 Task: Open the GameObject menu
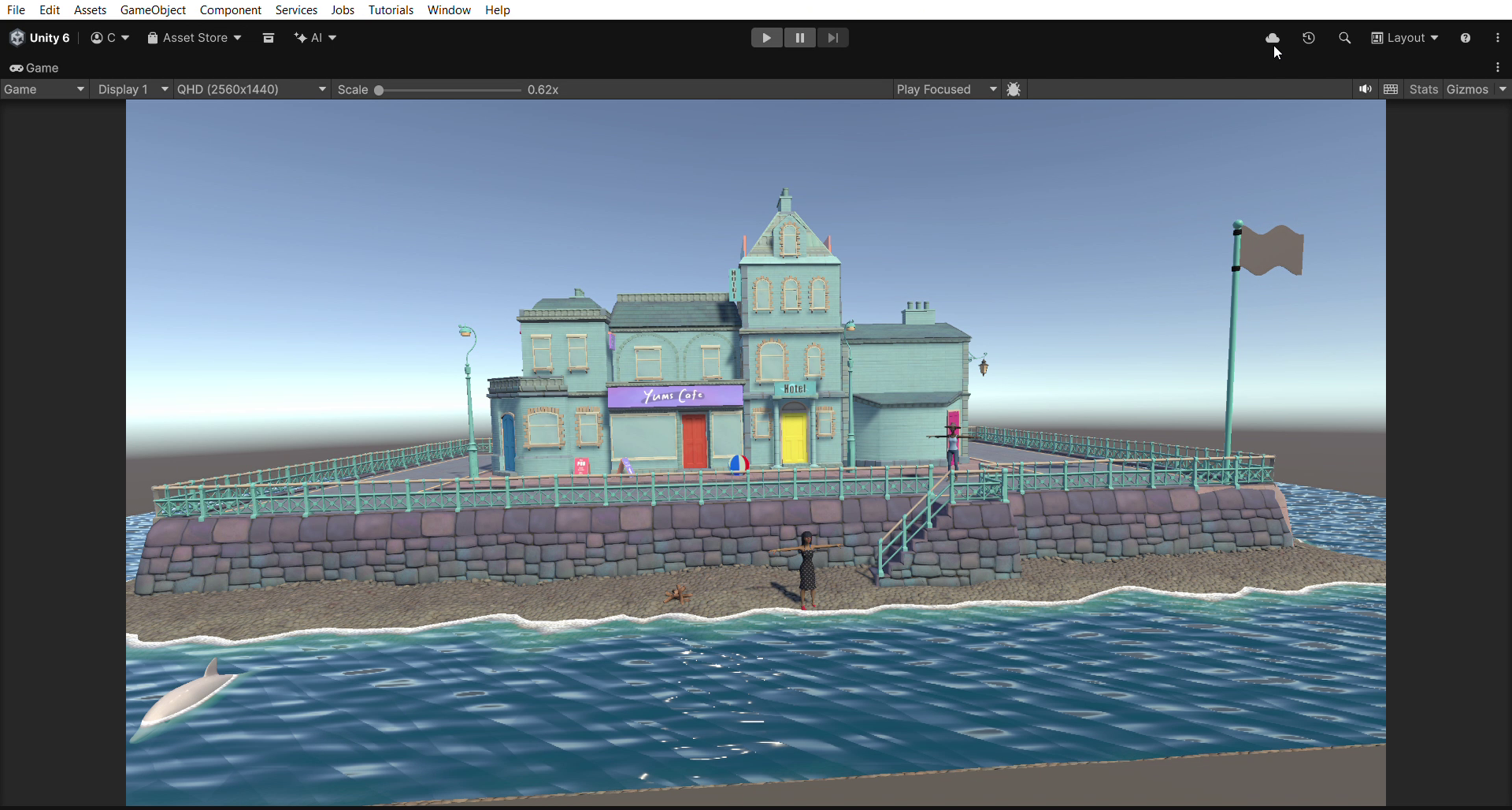[x=153, y=9]
